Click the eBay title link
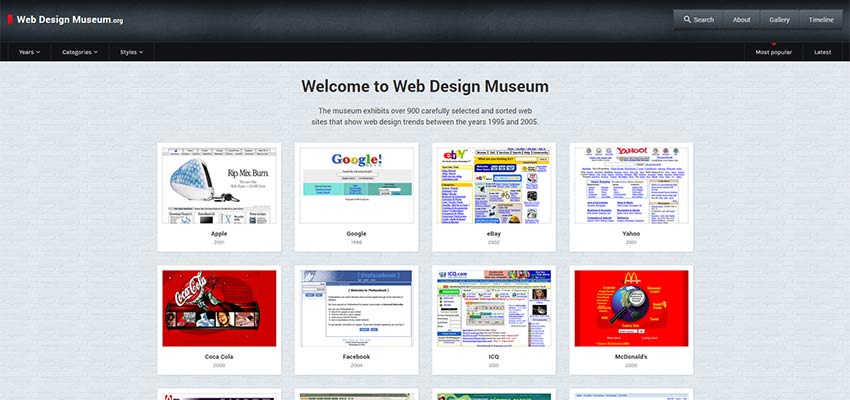This screenshot has width=850, height=400. point(494,234)
